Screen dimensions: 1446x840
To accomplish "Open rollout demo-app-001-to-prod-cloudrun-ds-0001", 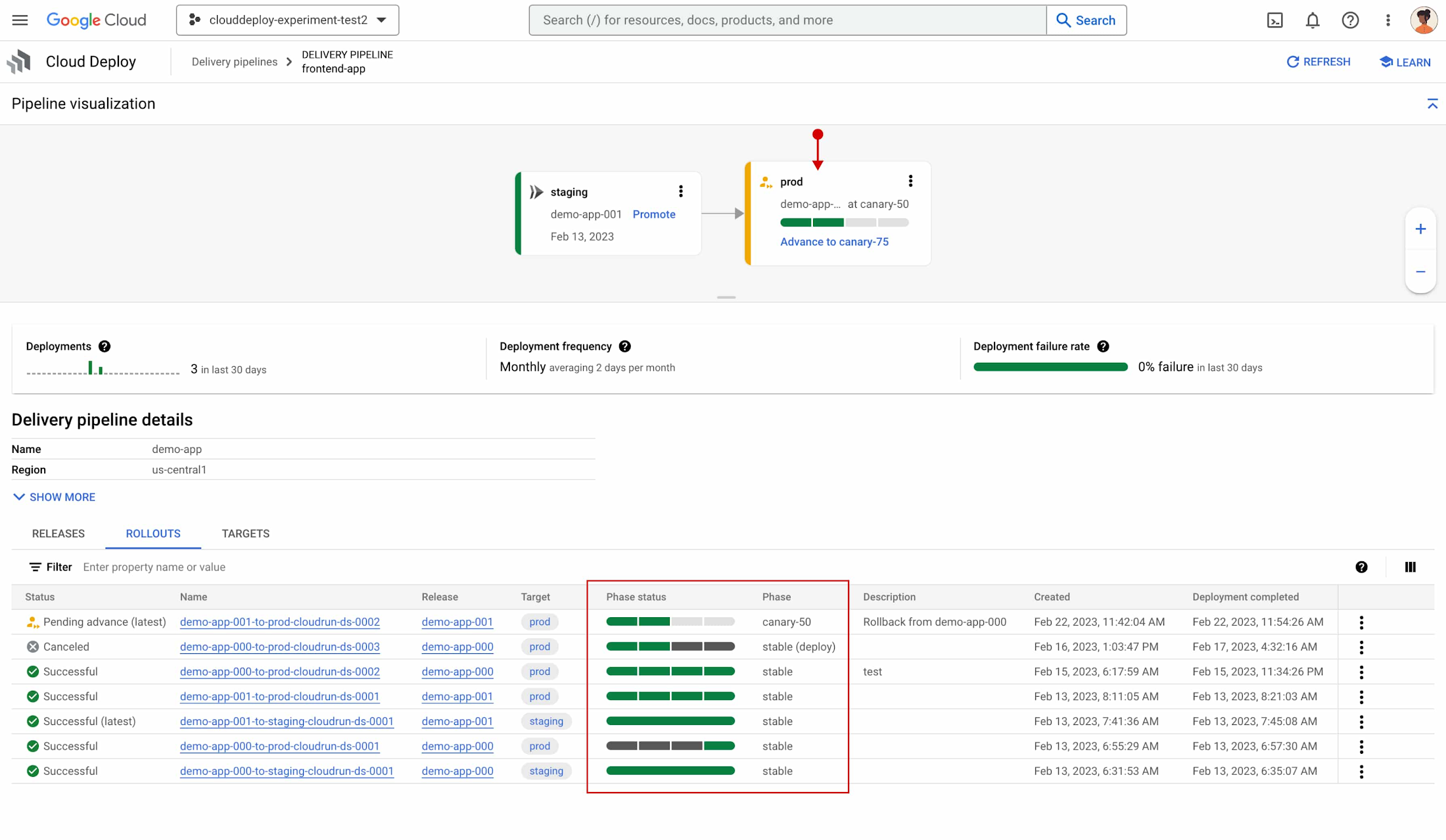I will tap(279, 697).
